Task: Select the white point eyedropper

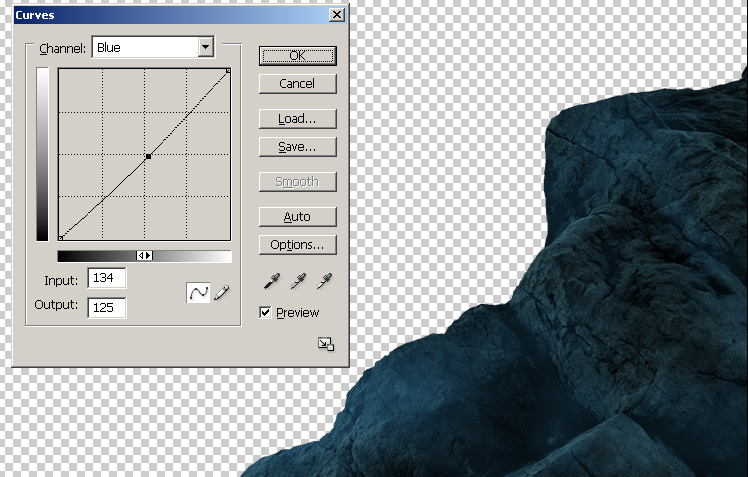Action: pos(324,281)
